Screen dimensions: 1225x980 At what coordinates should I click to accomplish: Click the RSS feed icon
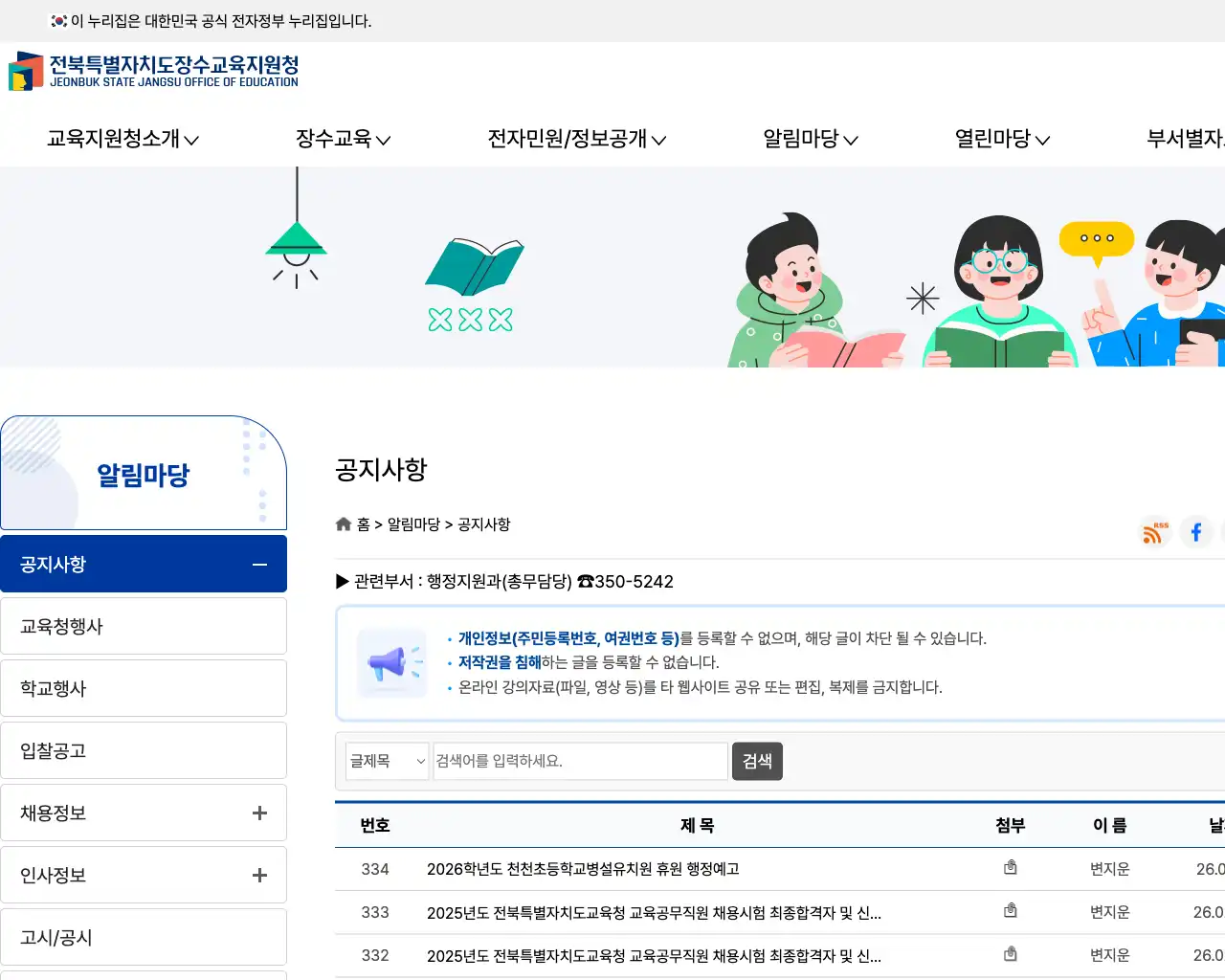1154,532
